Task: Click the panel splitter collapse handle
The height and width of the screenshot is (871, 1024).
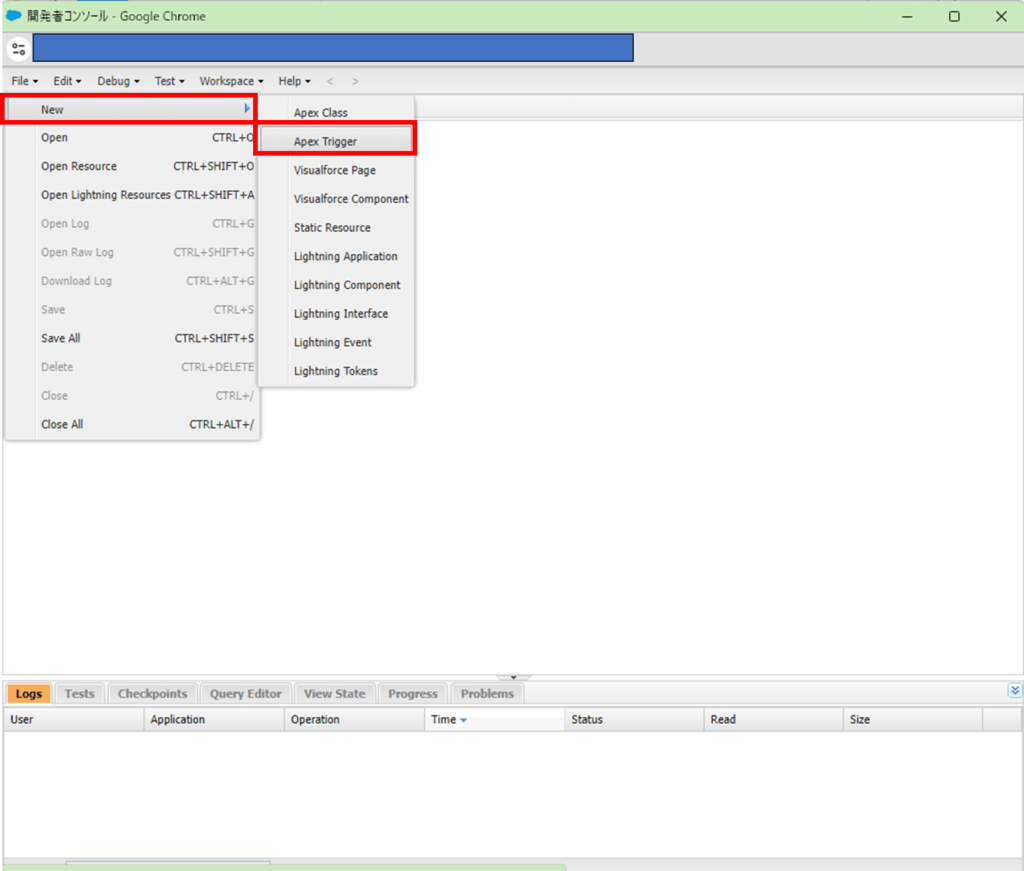Action: click(x=513, y=678)
